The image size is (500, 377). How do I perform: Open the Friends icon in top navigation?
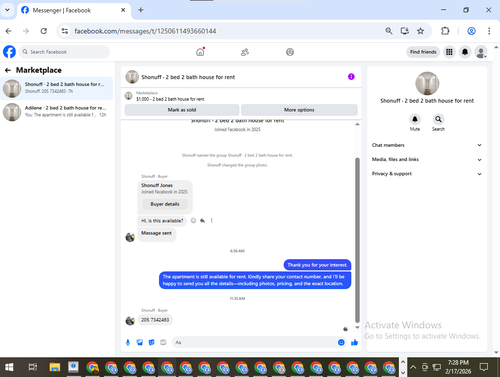click(245, 52)
